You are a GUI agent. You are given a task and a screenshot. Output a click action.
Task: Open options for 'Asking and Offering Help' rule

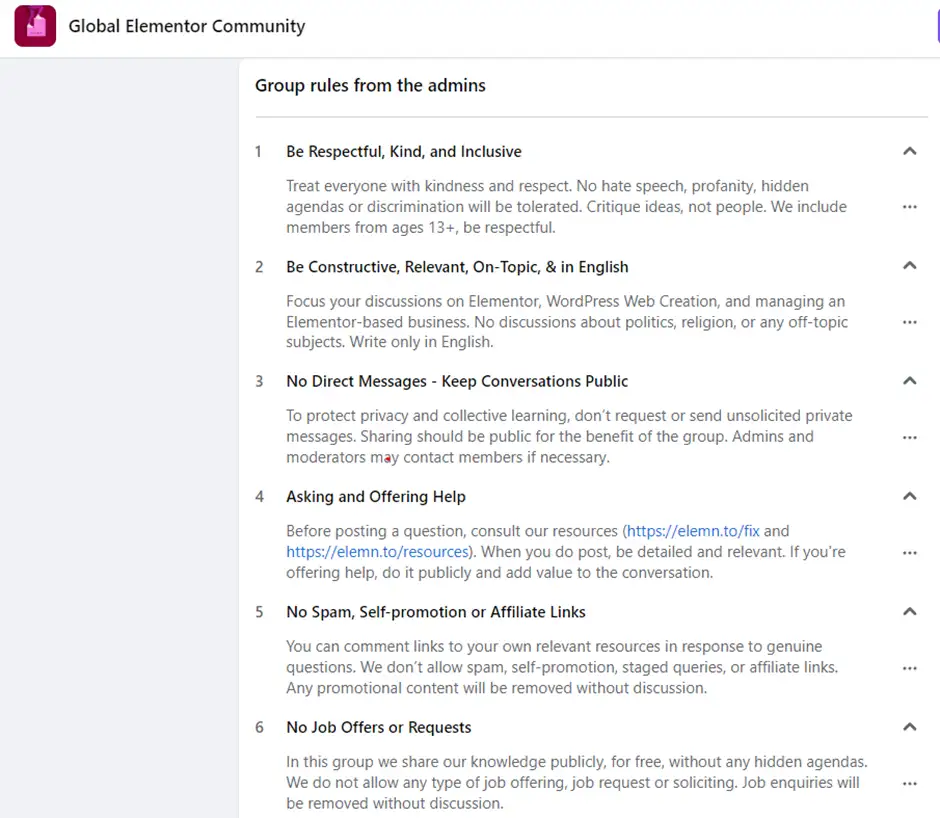(910, 552)
